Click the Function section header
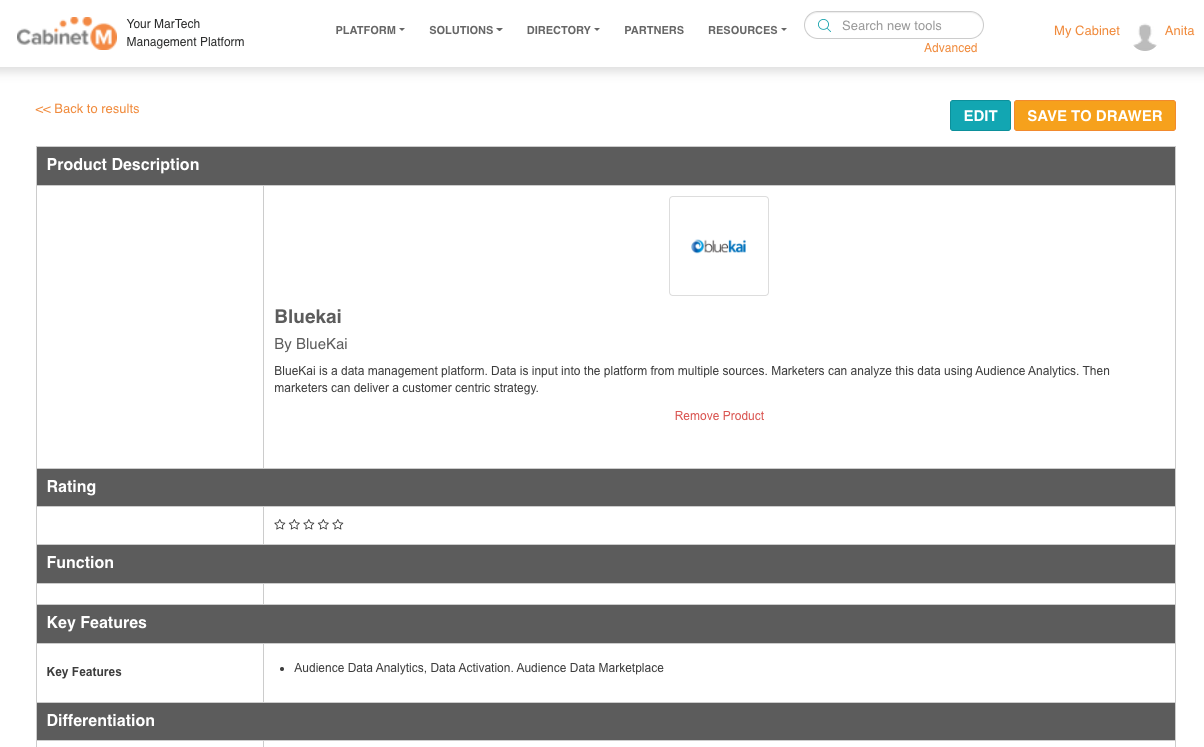Viewport: 1204px width, 747px height. [606, 564]
